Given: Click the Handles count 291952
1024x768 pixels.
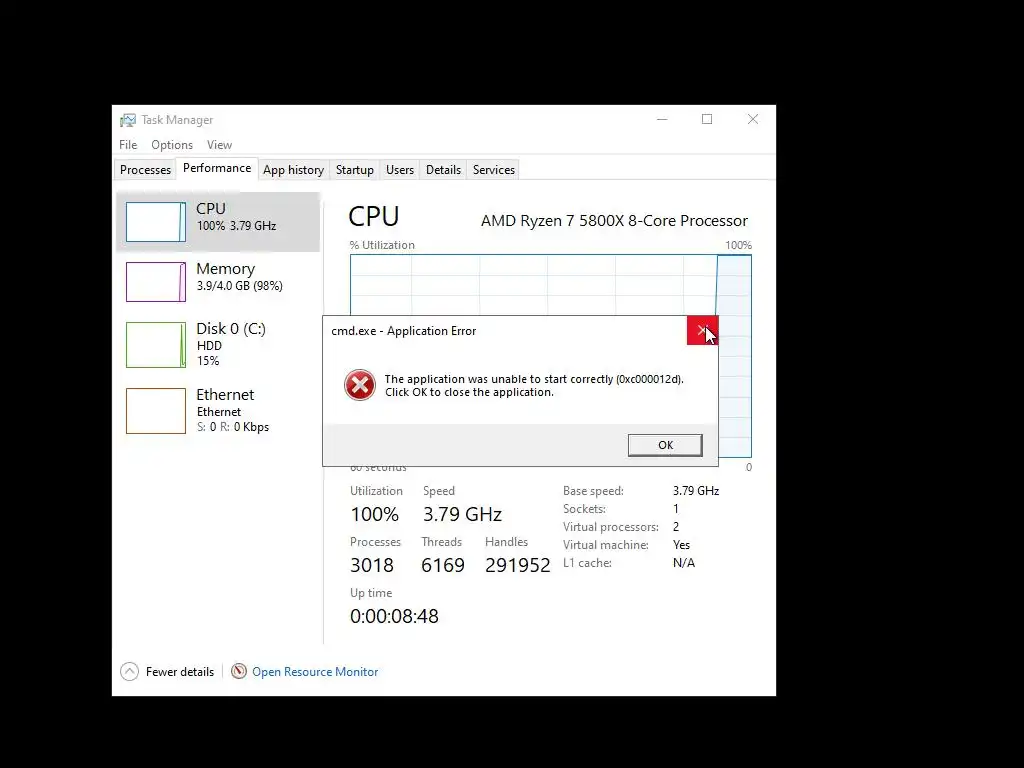Looking at the screenshot, I should (518, 565).
